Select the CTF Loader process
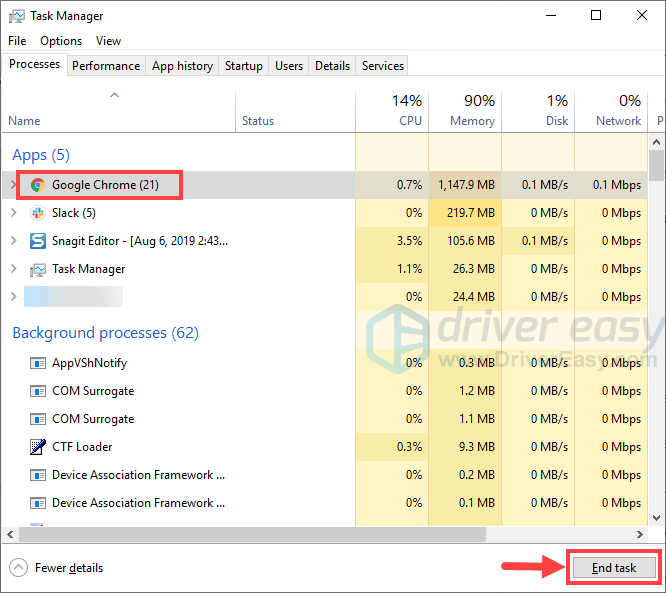This screenshot has height=593, width=666. click(325, 447)
